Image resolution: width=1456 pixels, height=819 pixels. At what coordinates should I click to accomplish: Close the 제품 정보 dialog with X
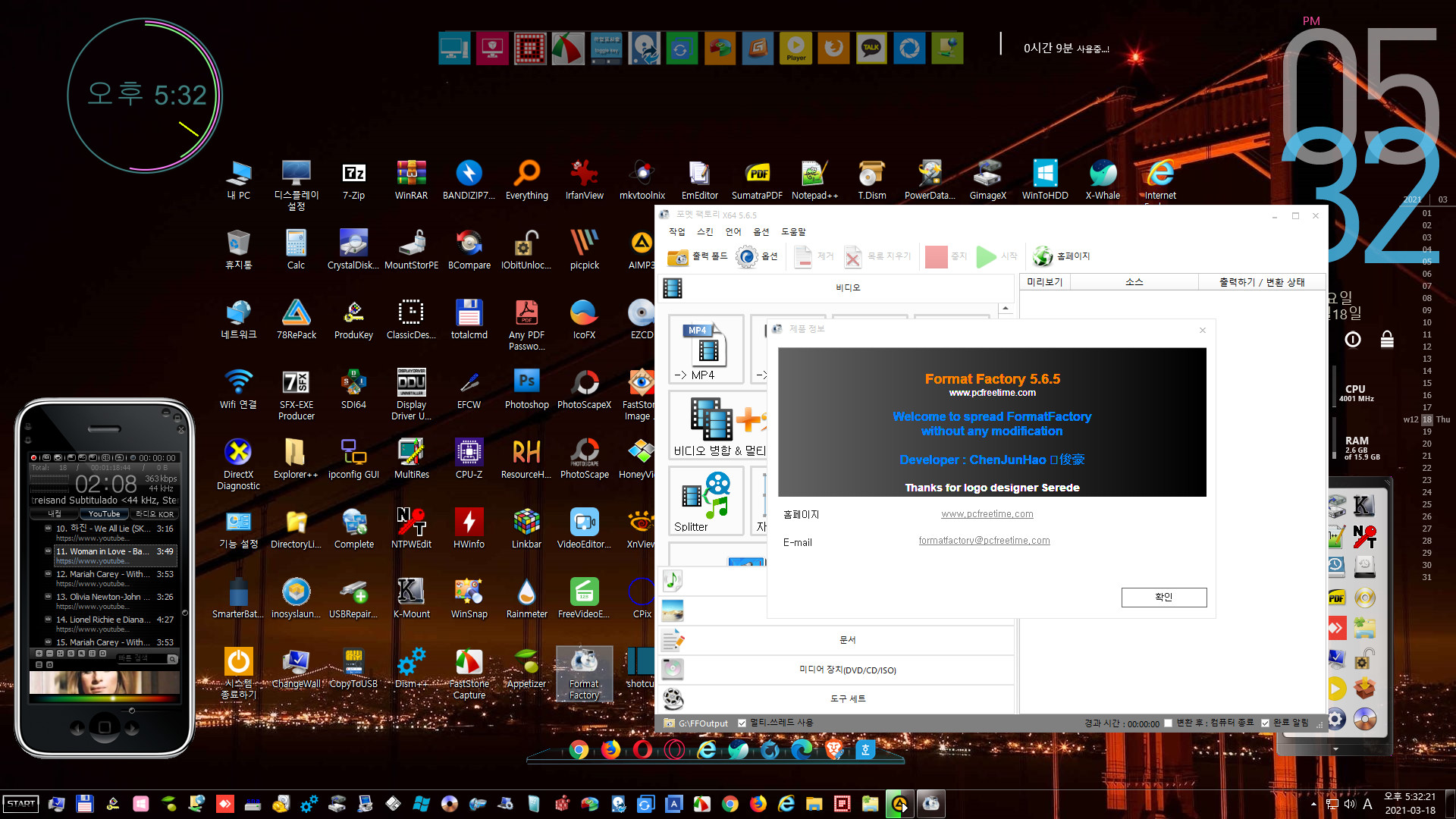tap(1202, 330)
